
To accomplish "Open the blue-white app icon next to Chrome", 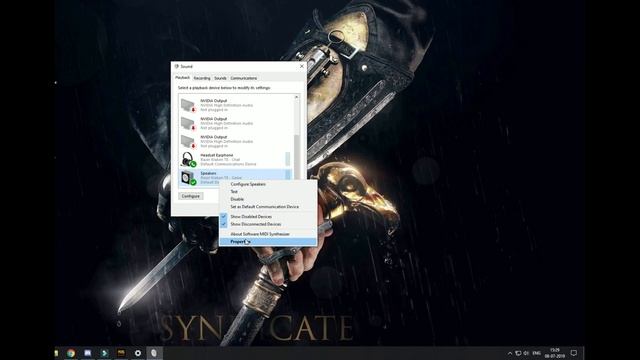I will coord(88,353).
